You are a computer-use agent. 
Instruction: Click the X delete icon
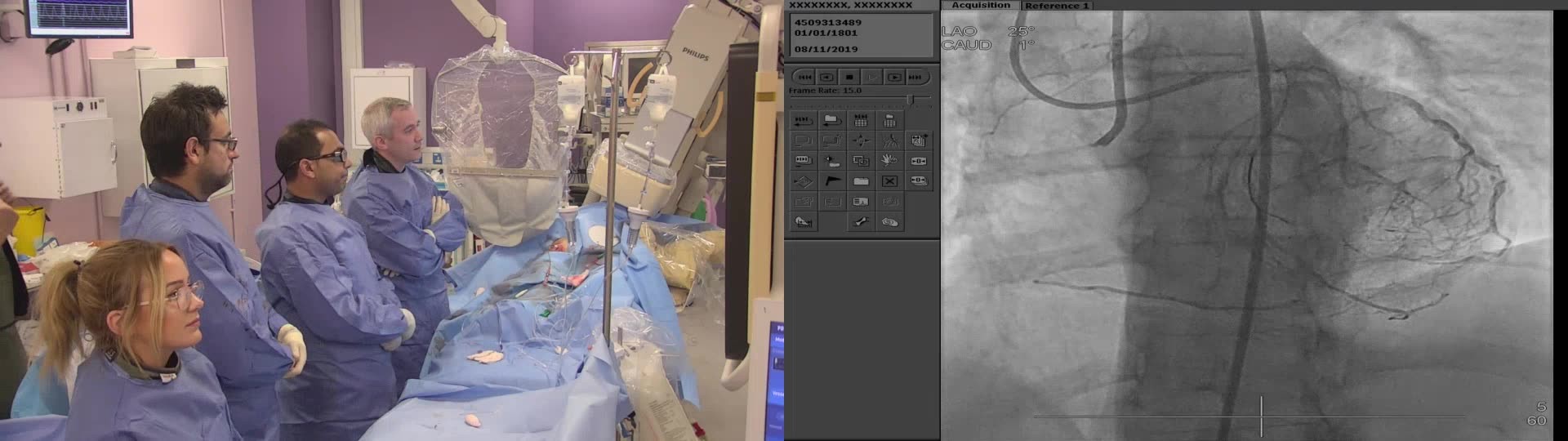point(889,180)
